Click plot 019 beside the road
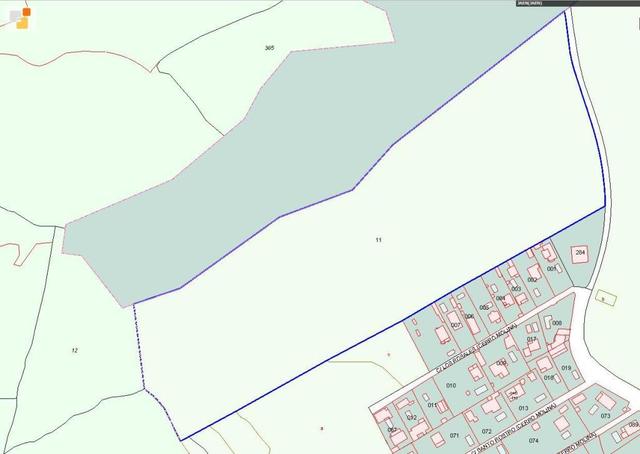 coord(565,368)
